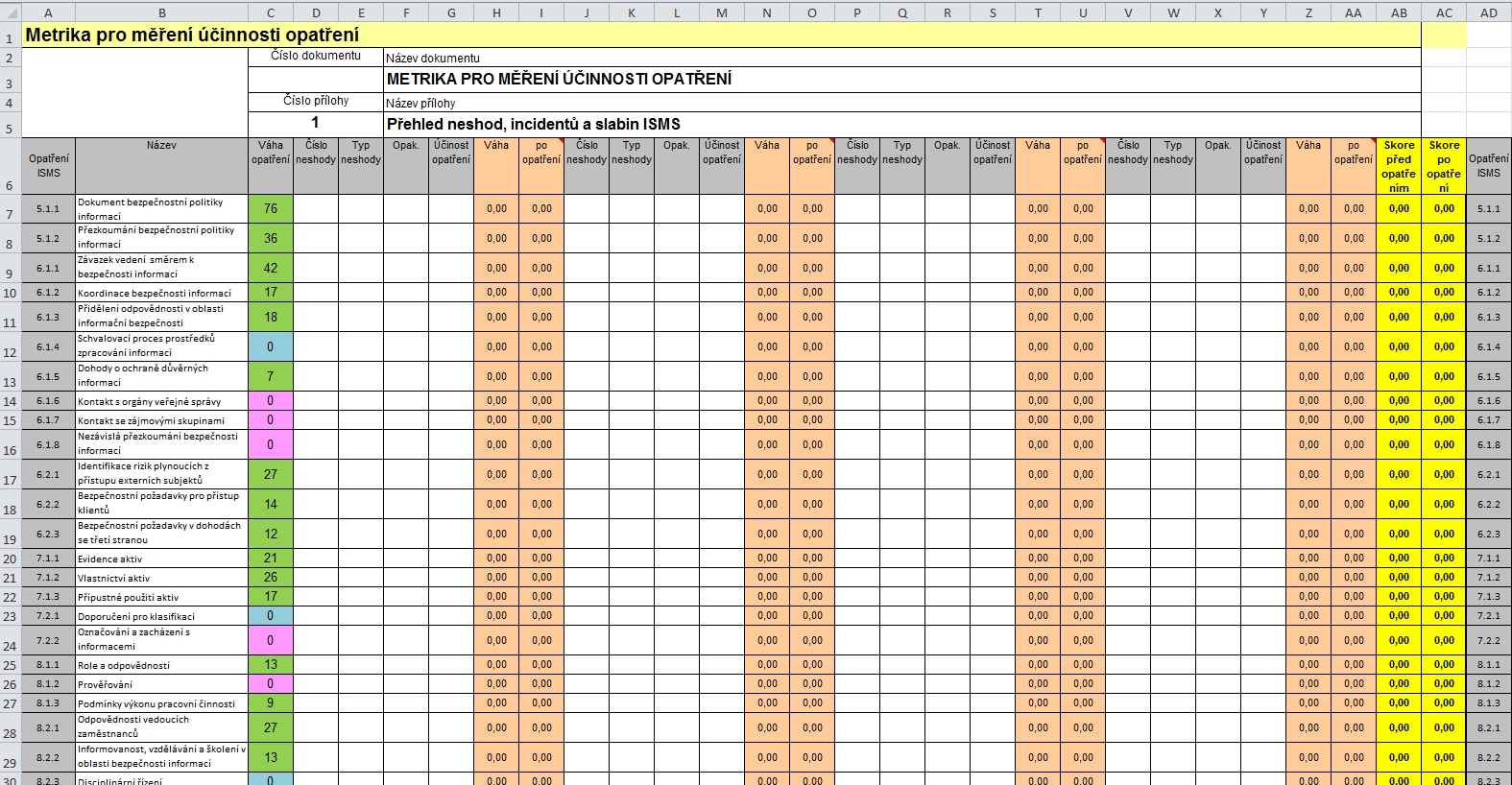Click weight cell 17 for 7.1.3
Screen dimensions: 1512x785
(271, 597)
